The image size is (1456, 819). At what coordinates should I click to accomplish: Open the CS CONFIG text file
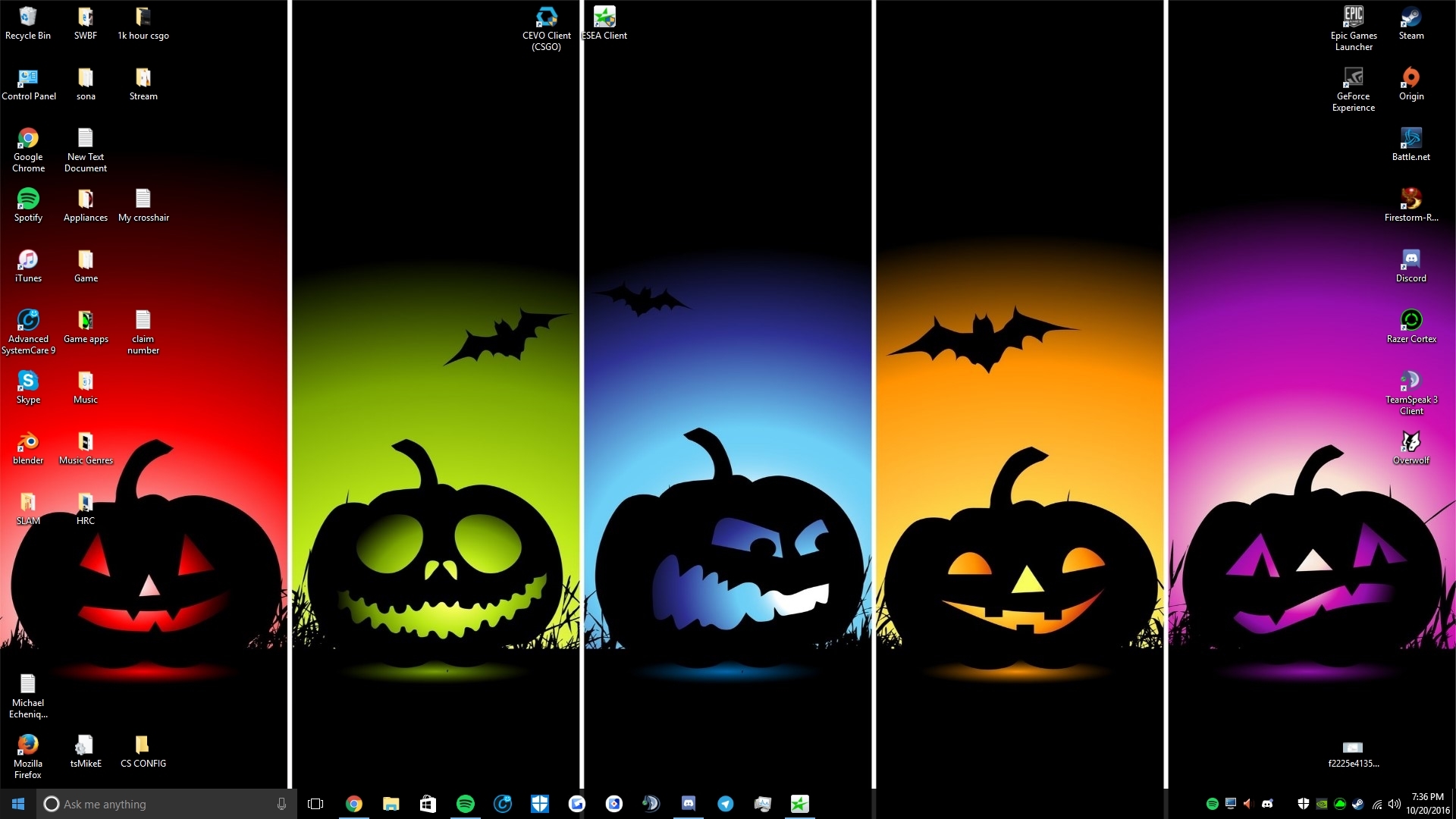pyautogui.click(x=143, y=745)
